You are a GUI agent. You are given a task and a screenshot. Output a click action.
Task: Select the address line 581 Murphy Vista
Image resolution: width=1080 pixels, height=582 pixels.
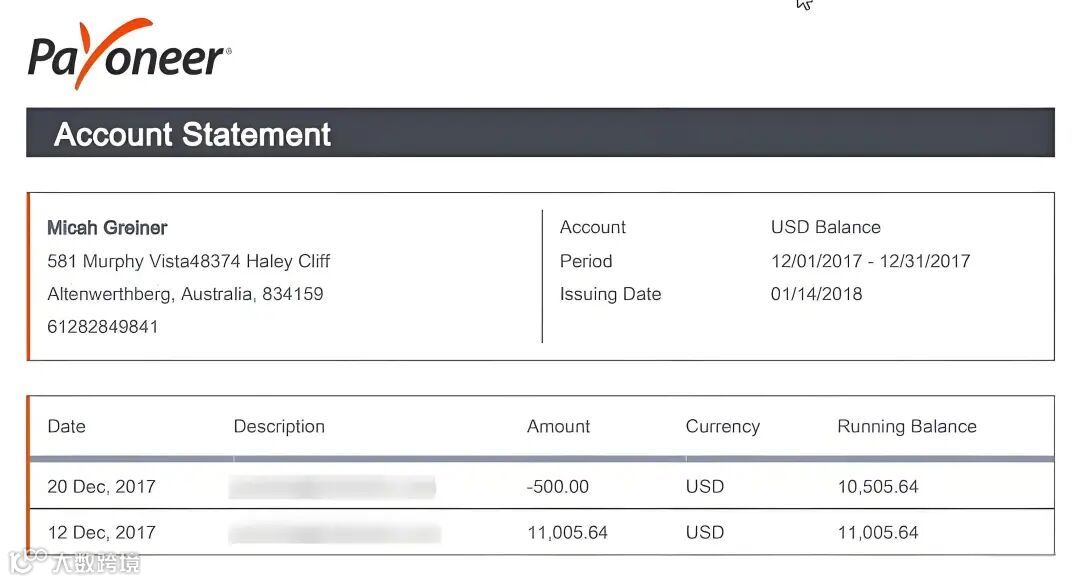(189, 262)
